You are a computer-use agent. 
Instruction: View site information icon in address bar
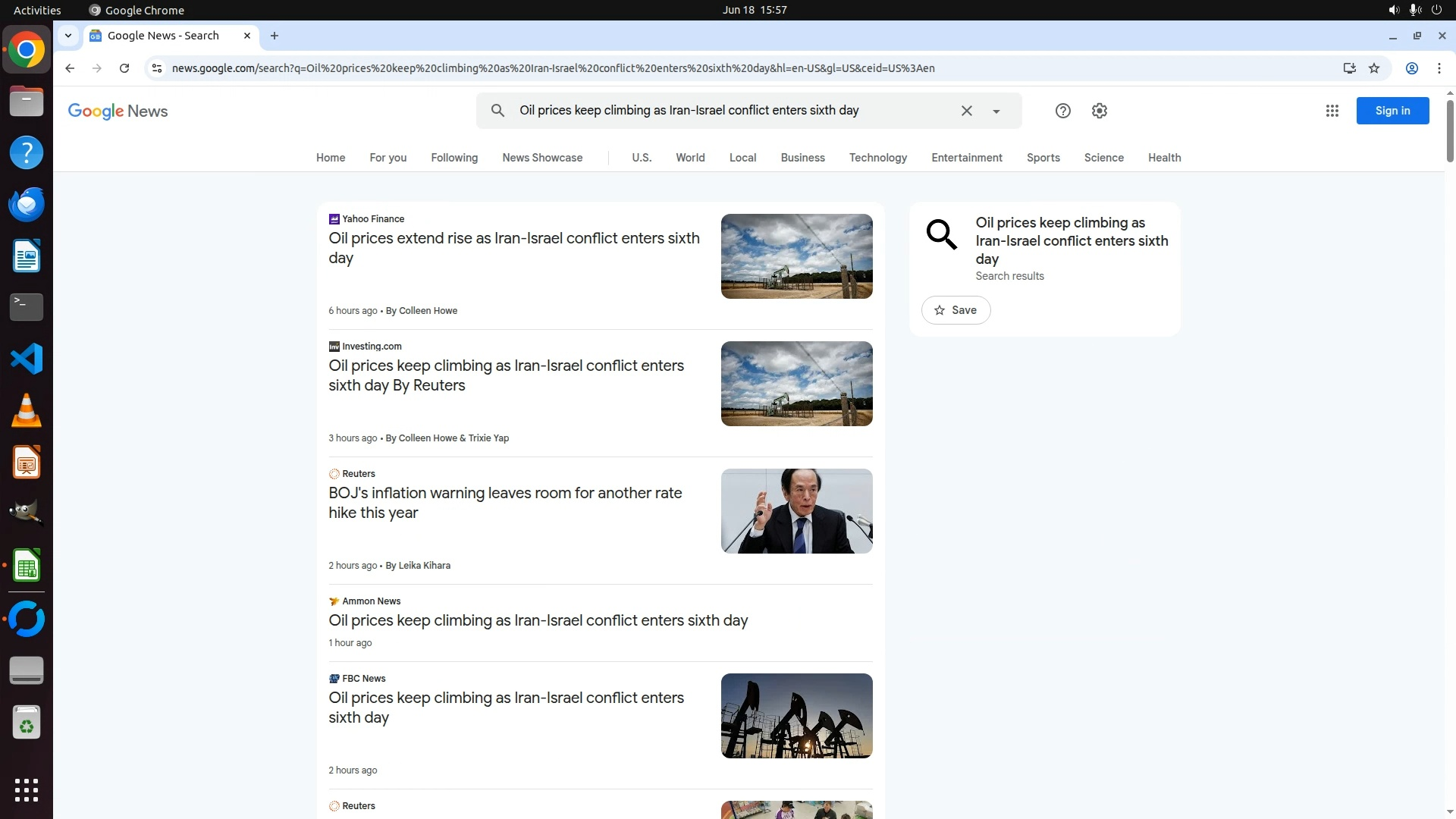pyautogui.click(x=156, y=68)
